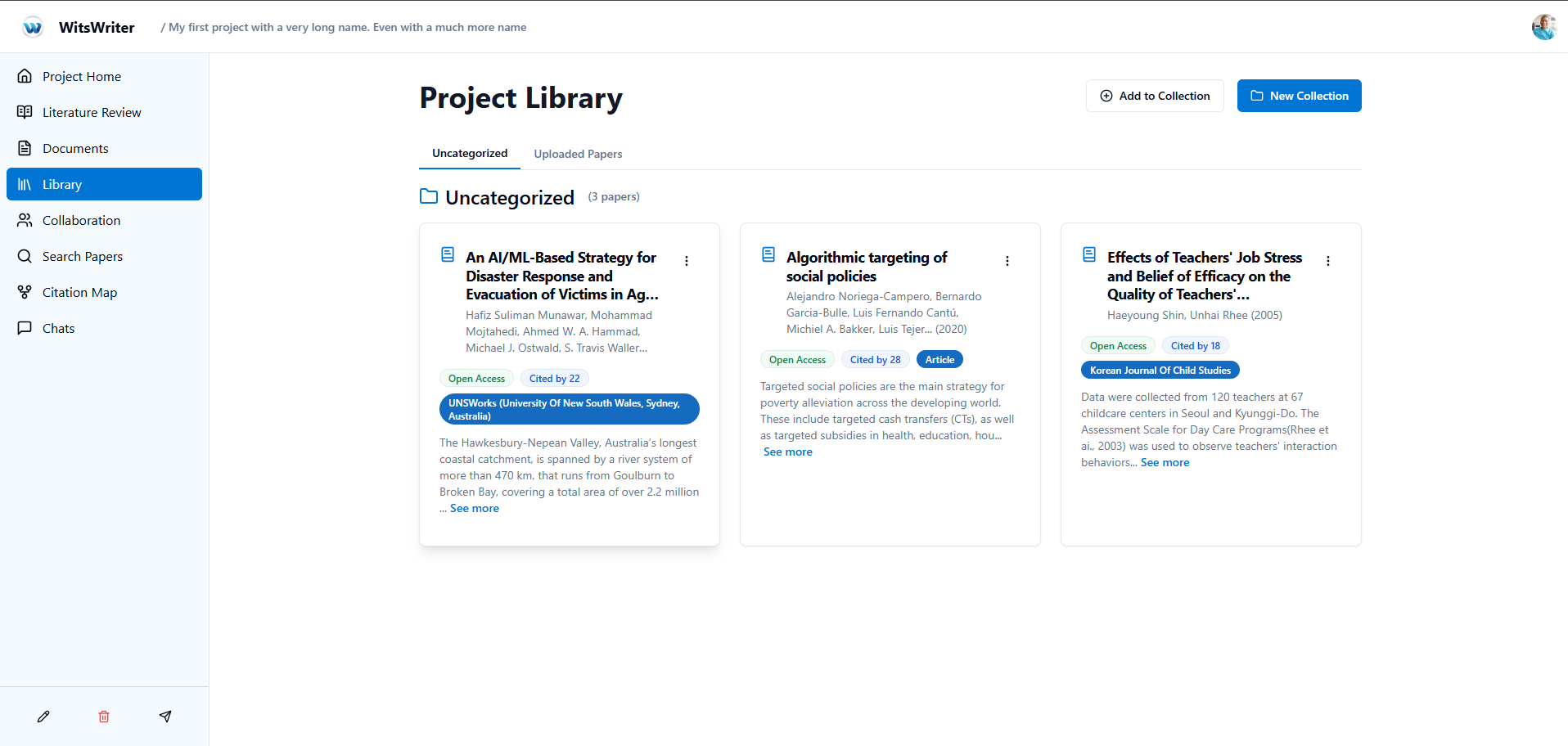Click the Article type badge
Viewport: 1568px width, 746px height.
(939, 359)
